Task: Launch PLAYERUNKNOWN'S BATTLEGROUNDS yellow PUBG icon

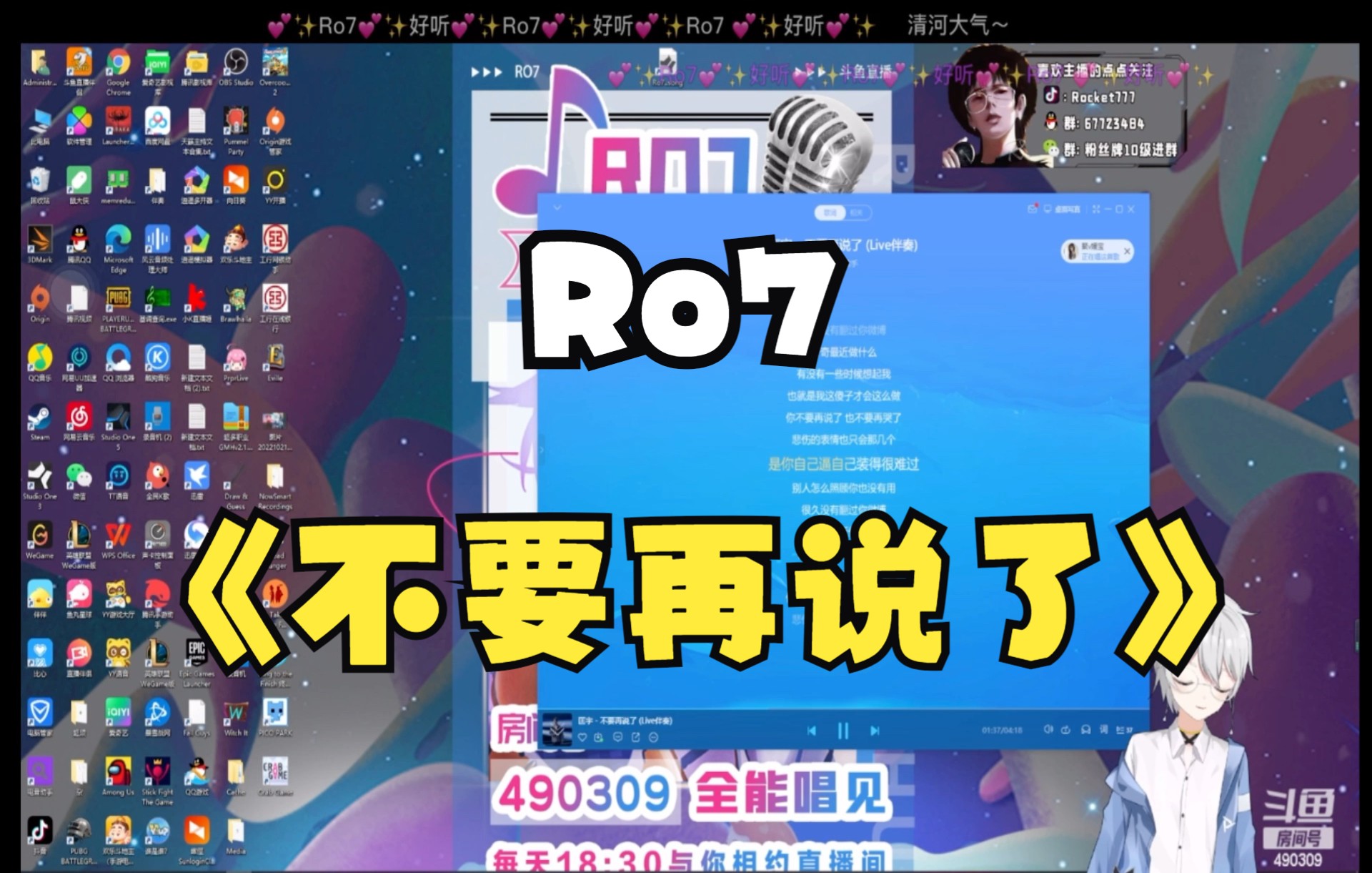Action: click(118, 307)
